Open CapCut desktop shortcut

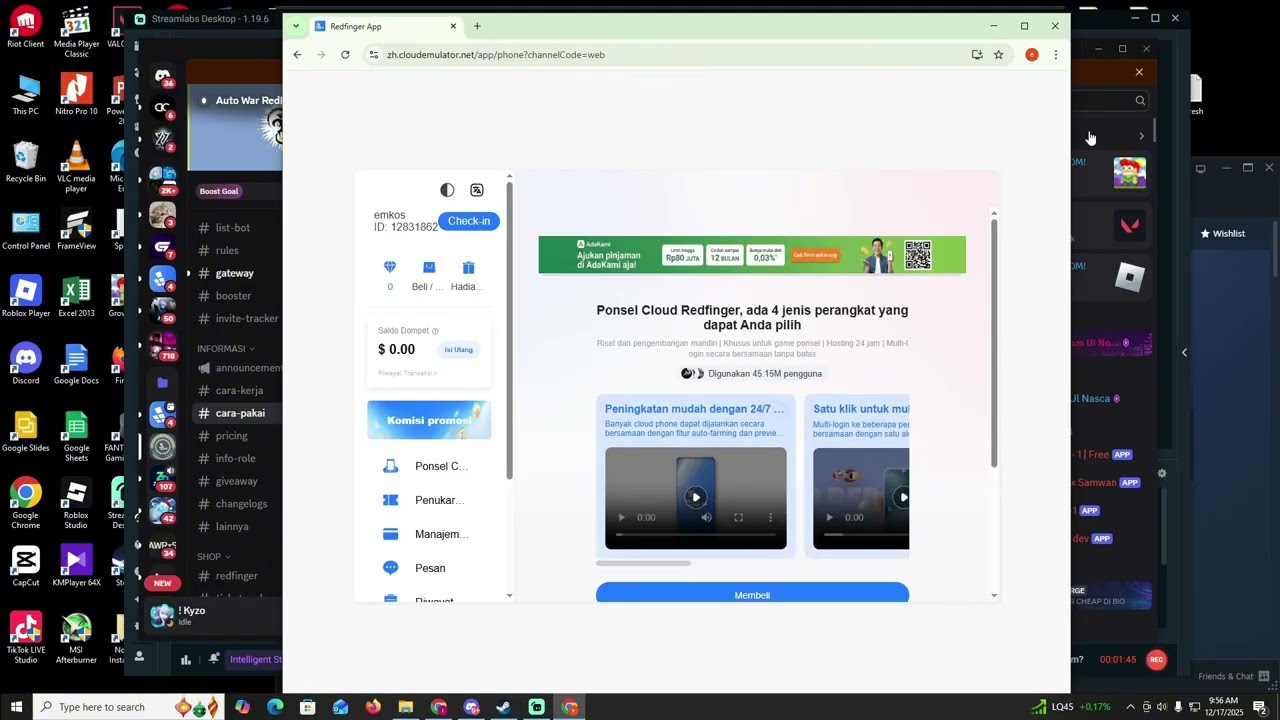tap(26, 566)
